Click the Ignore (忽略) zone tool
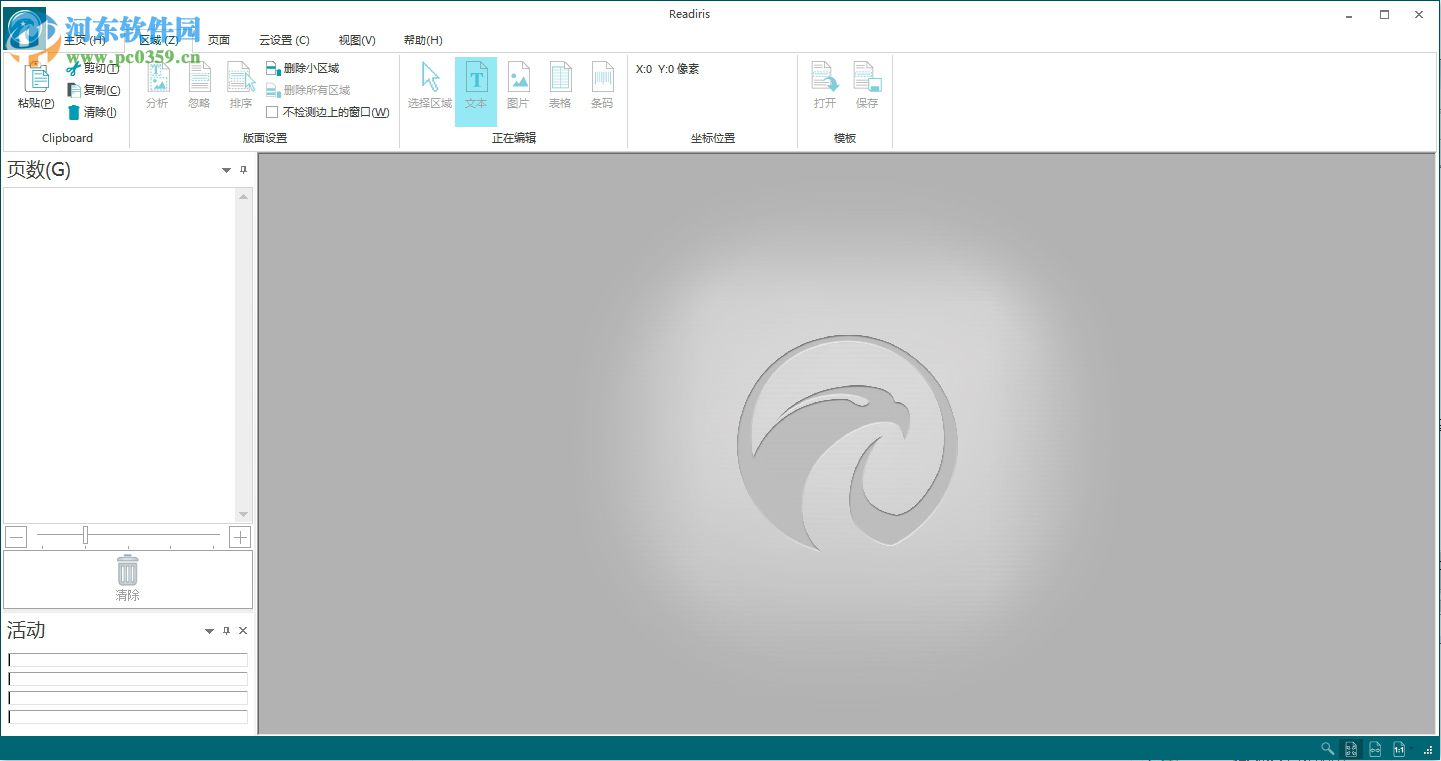 (x=199, y=86)
